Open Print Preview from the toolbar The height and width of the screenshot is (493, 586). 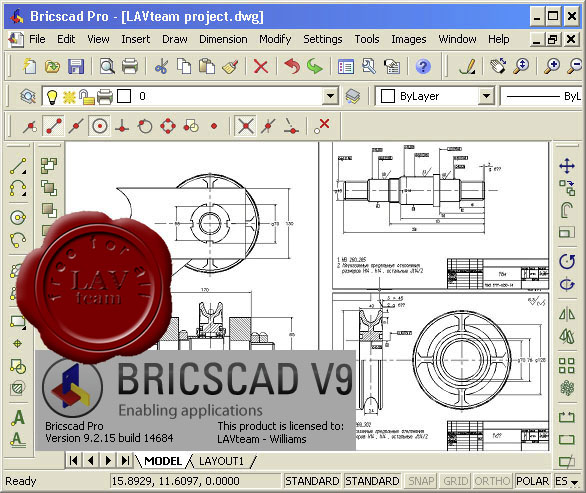107,67
